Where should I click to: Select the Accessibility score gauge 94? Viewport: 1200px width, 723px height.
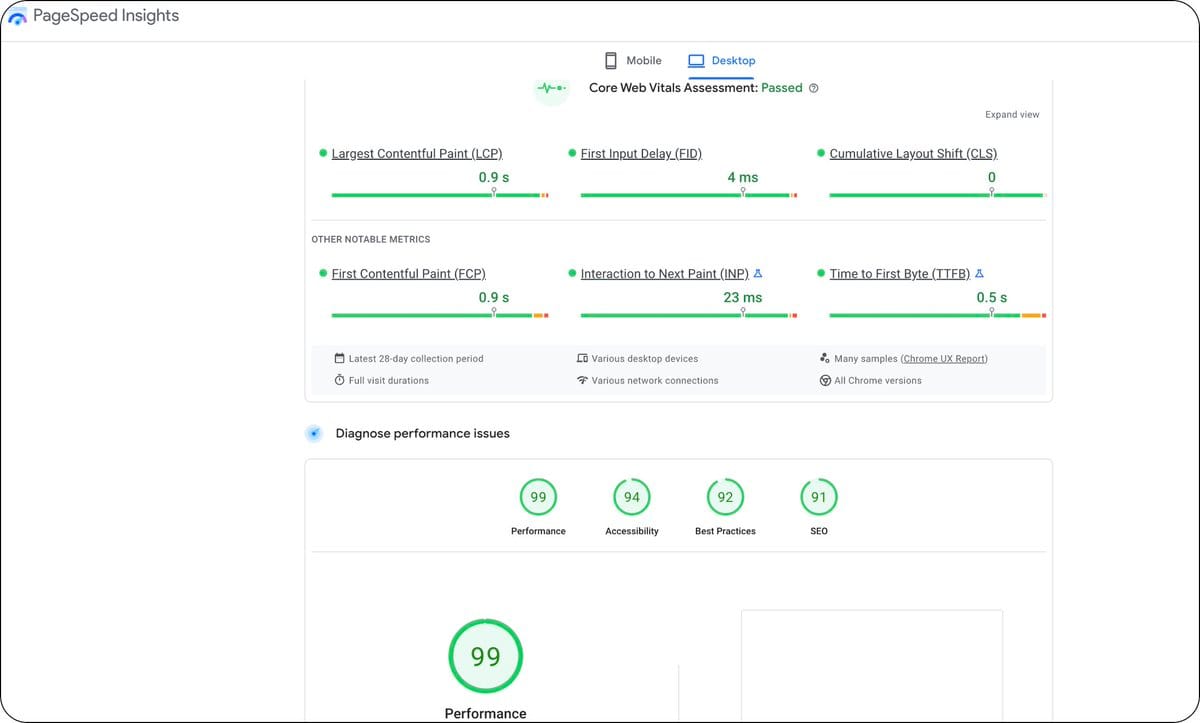[632, 497]
